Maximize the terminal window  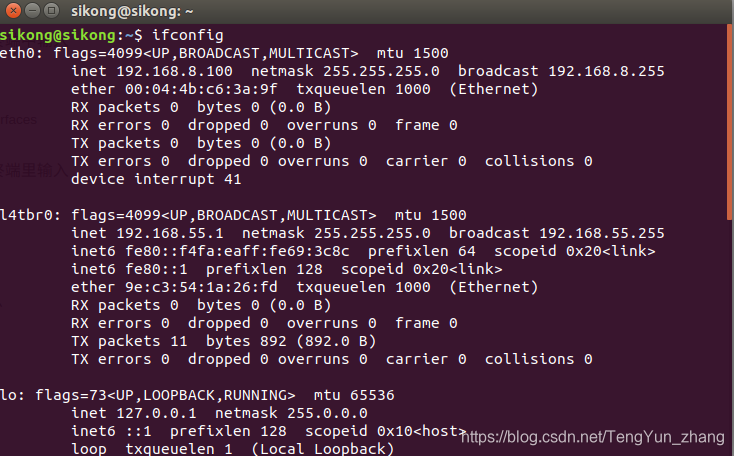click(51, 10)
